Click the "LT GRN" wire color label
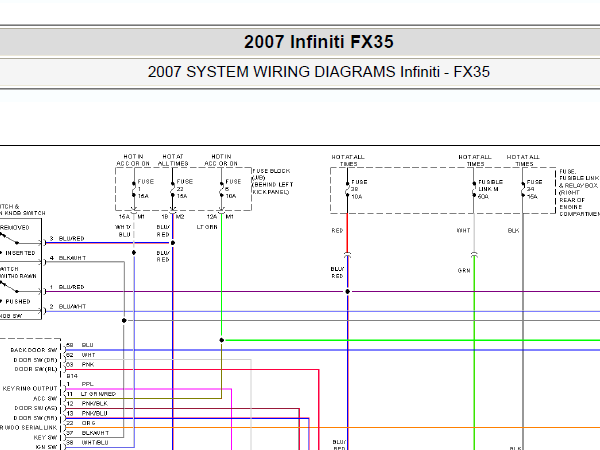 207,227
